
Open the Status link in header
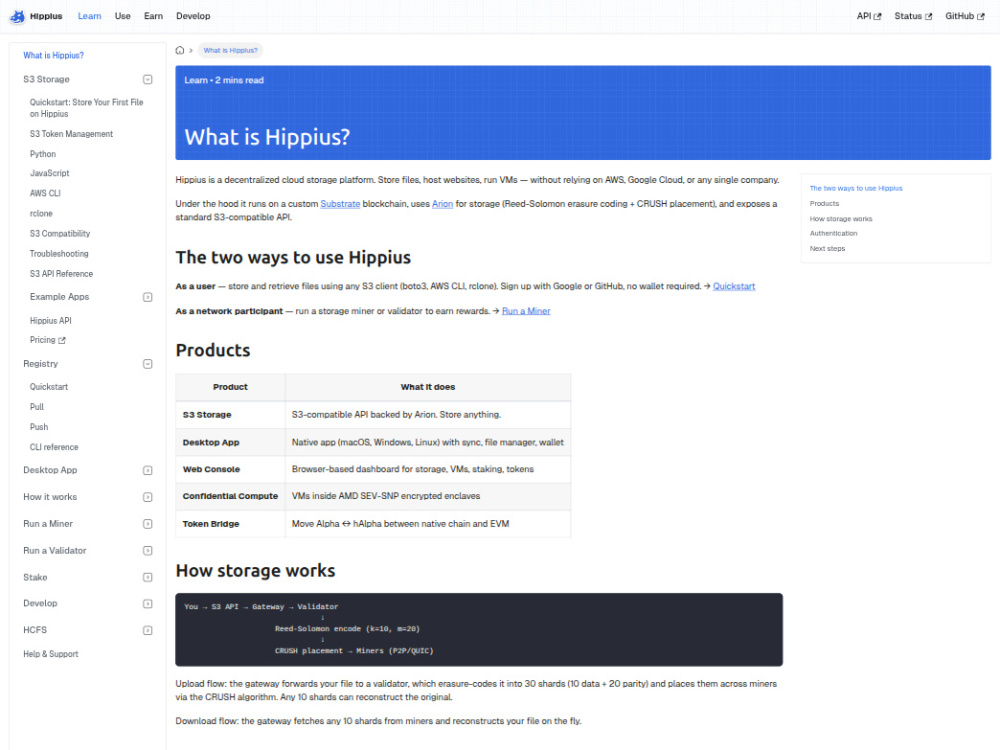[913, 17]
